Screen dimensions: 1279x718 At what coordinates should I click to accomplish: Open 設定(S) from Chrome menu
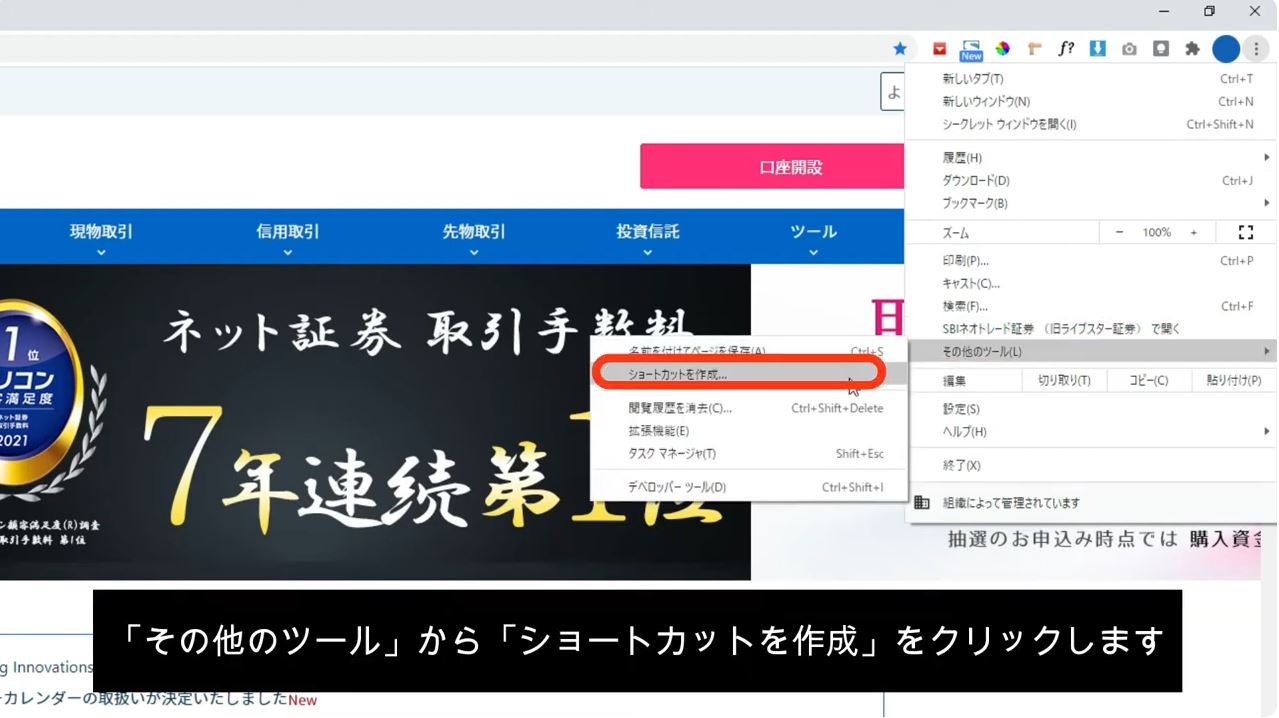pos(1090,409)
